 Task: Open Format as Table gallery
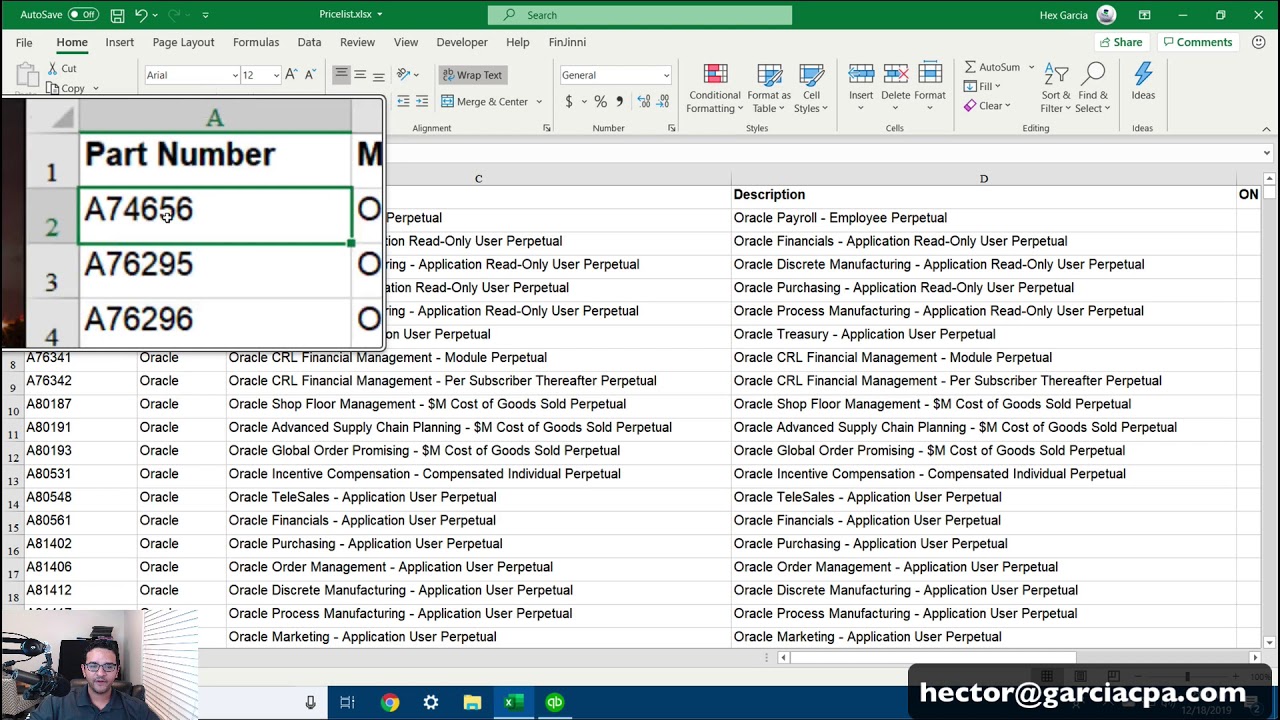tap(769, 89)
